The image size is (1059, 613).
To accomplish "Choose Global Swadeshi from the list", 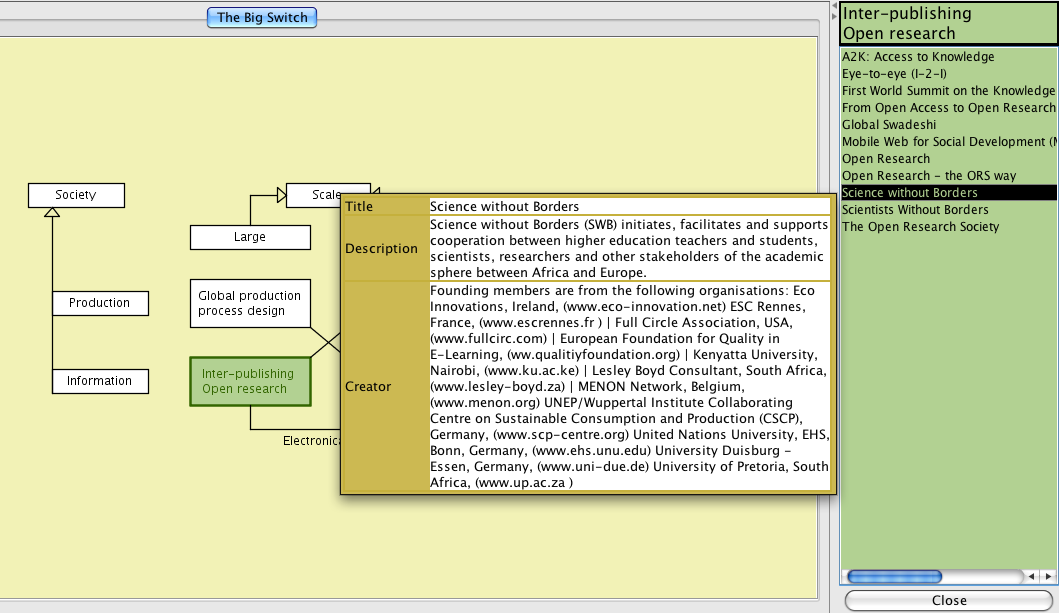I will tap(889, 125).
